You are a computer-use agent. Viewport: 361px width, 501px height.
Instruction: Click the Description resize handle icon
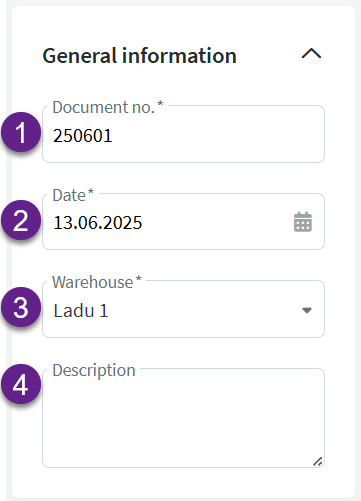coord(318,461)
